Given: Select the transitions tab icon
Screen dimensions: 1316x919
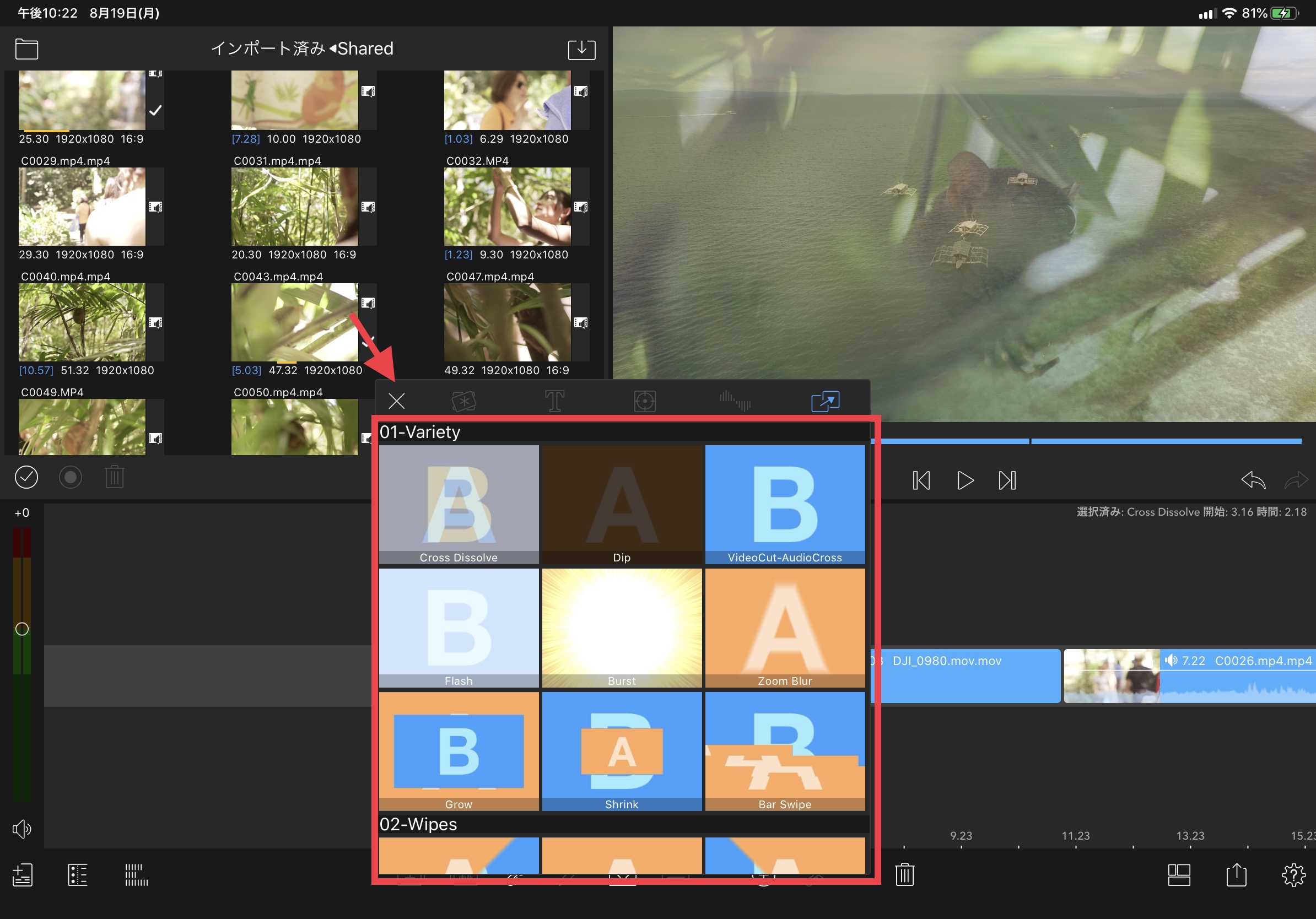Looking at the screenshot, I should (825, 401).
